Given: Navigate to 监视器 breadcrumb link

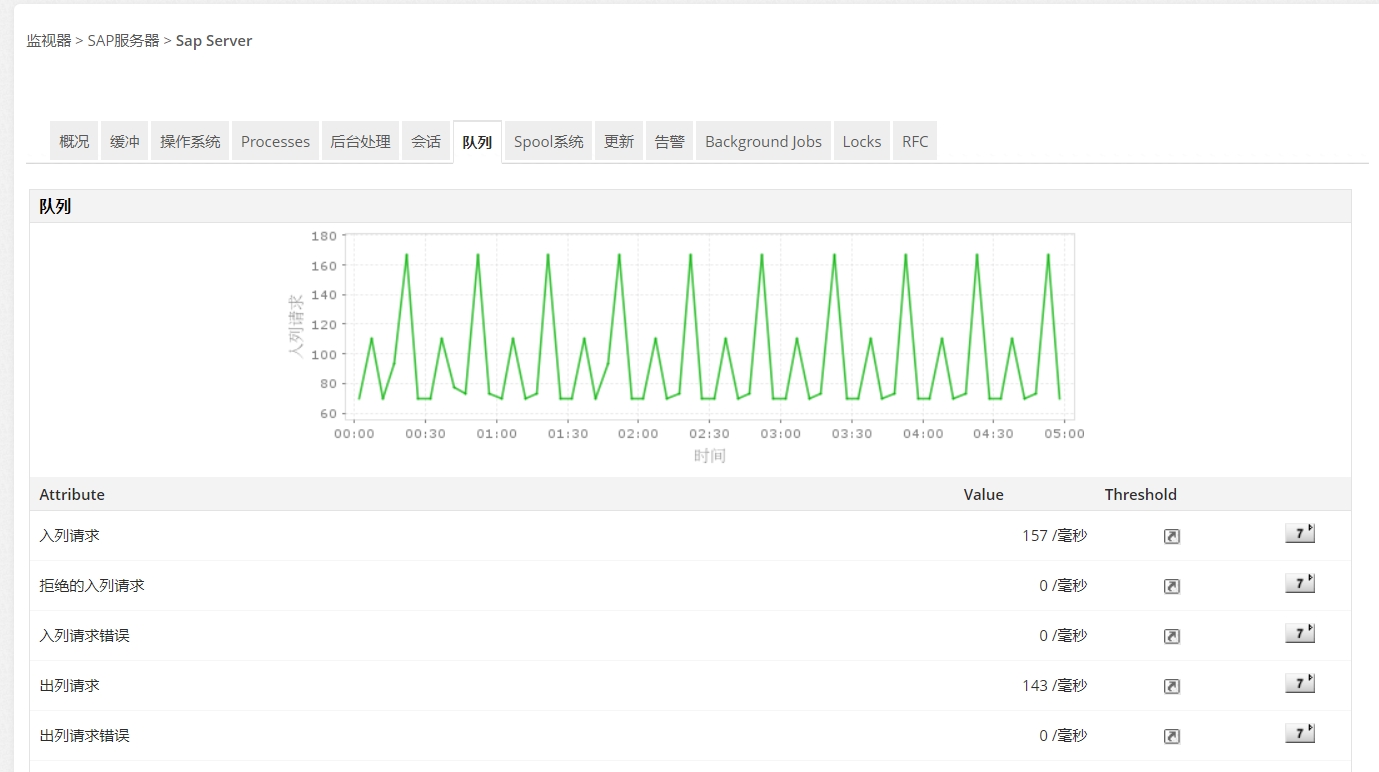Looking at the screenshot, I should click(49, 41).
